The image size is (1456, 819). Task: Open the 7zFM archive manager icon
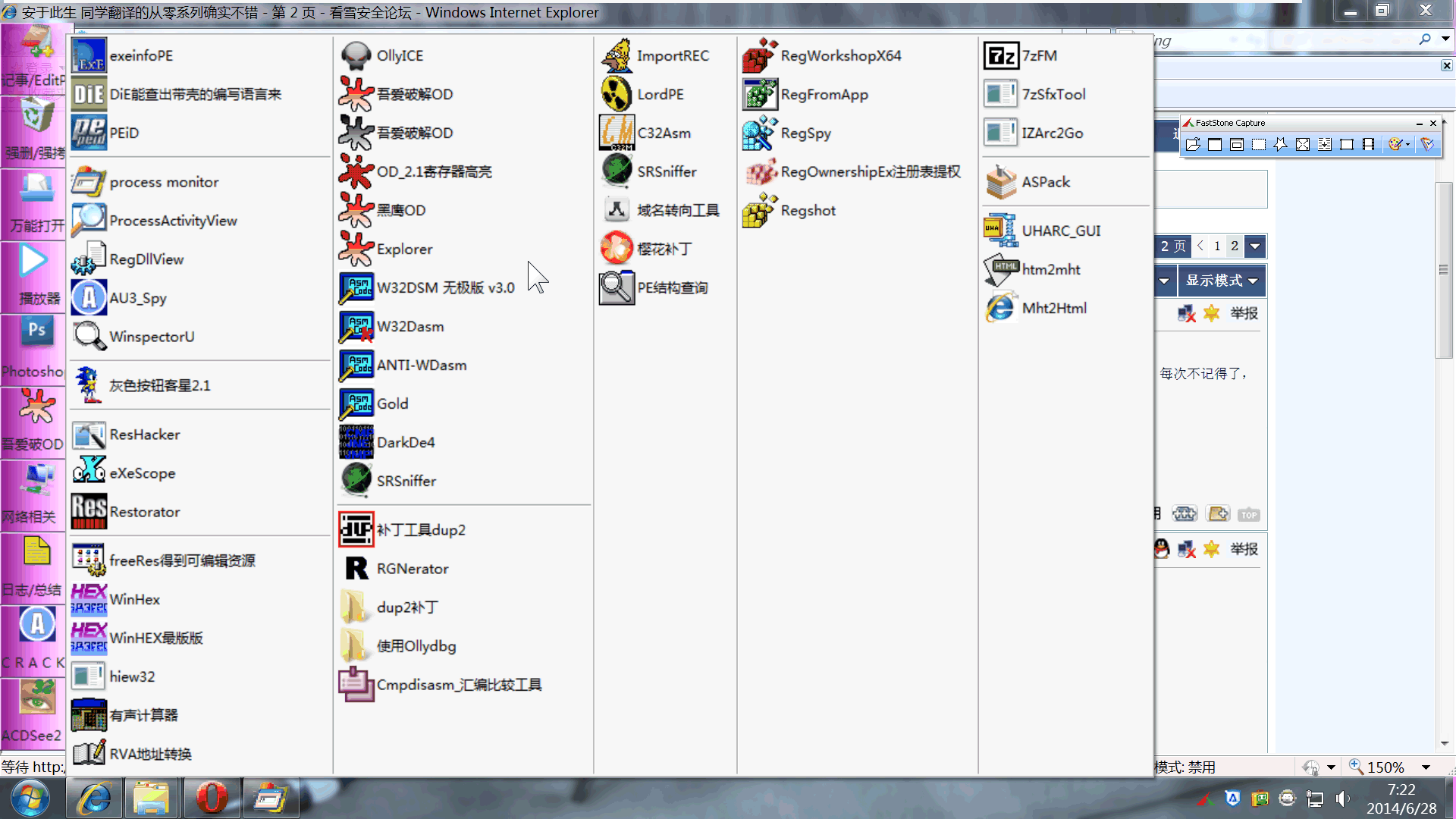(1000, 55)
